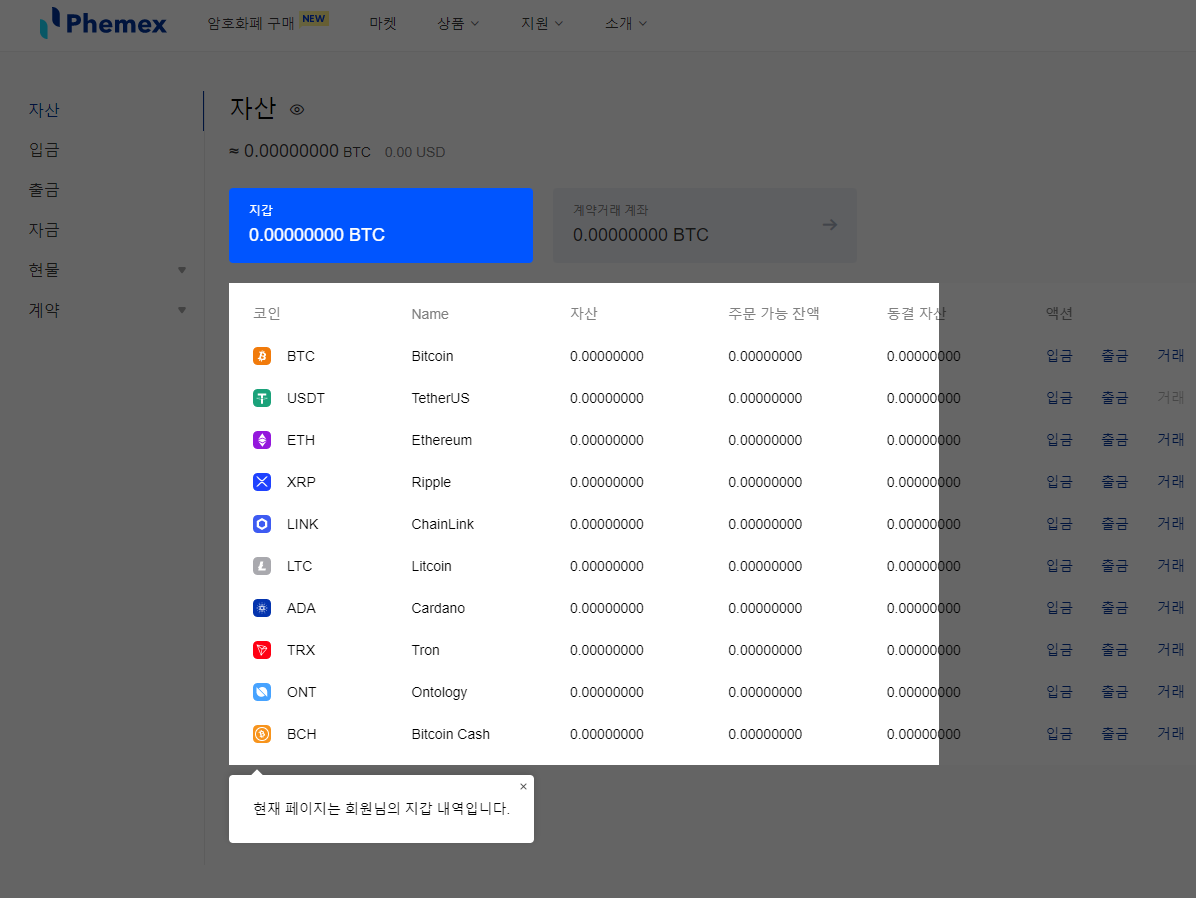Click the Tron name cell
Viewport: 1196px width, 898px height.
426,650
